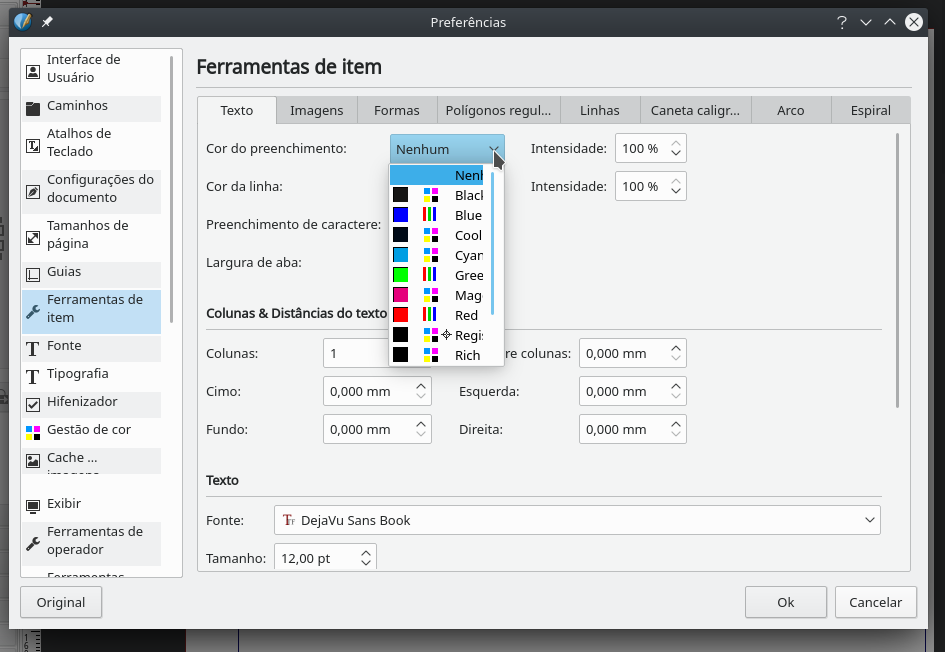
Task: Click the Exibir monitor icon
Action: click(x=33, y=505)
